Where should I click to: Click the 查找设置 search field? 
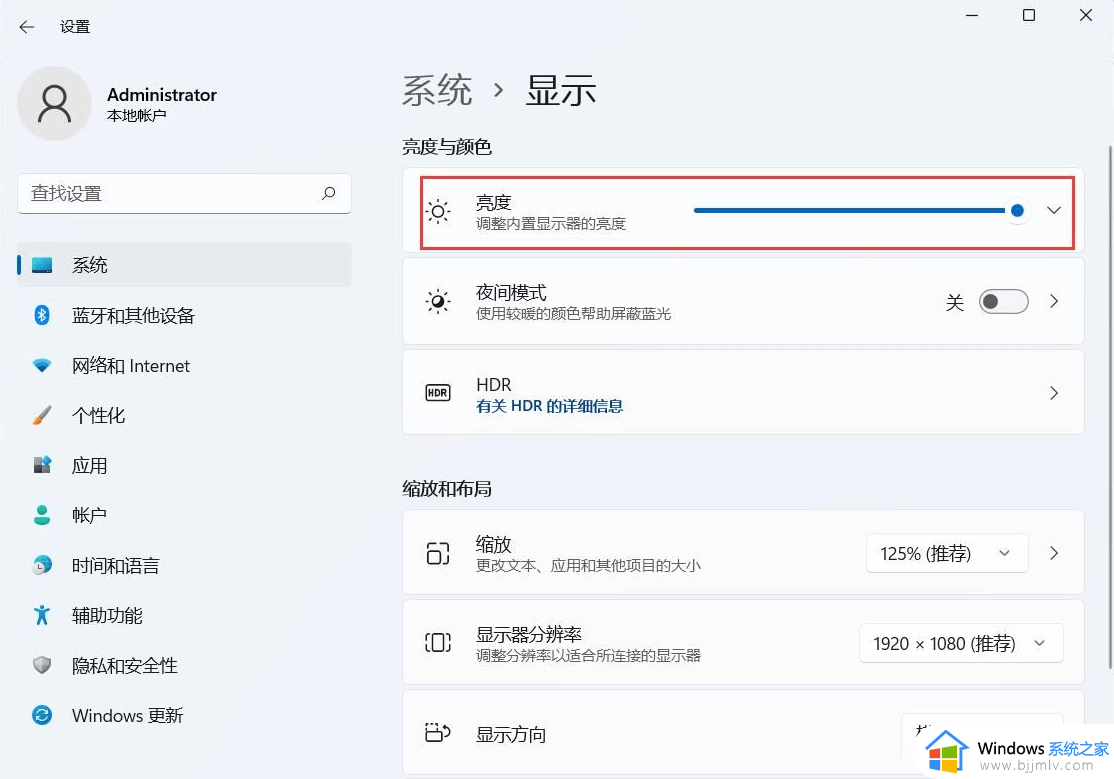(185, 193)
